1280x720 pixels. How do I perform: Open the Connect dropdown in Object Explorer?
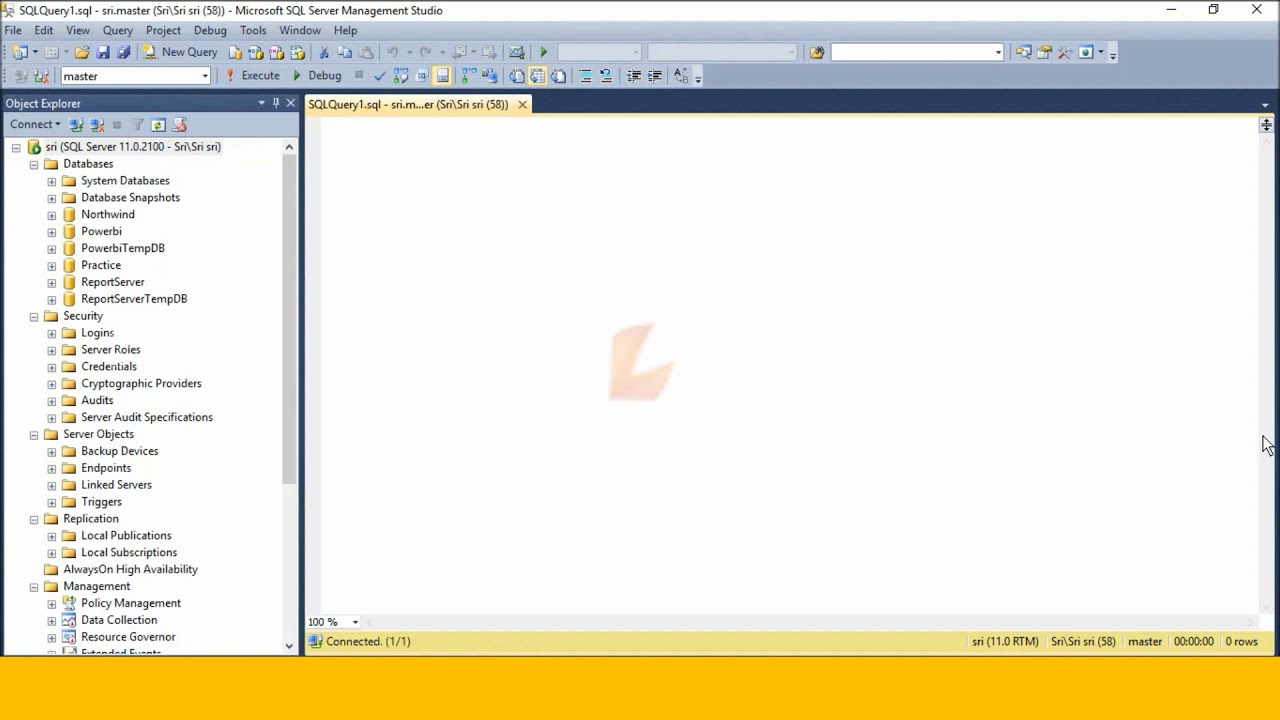click(x=35, y=125)
